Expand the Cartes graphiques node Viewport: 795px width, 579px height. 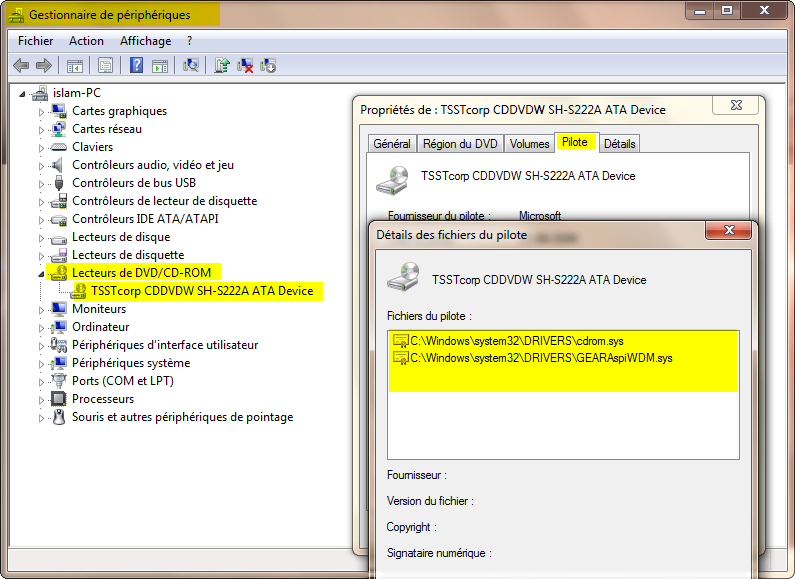(42, 111)
